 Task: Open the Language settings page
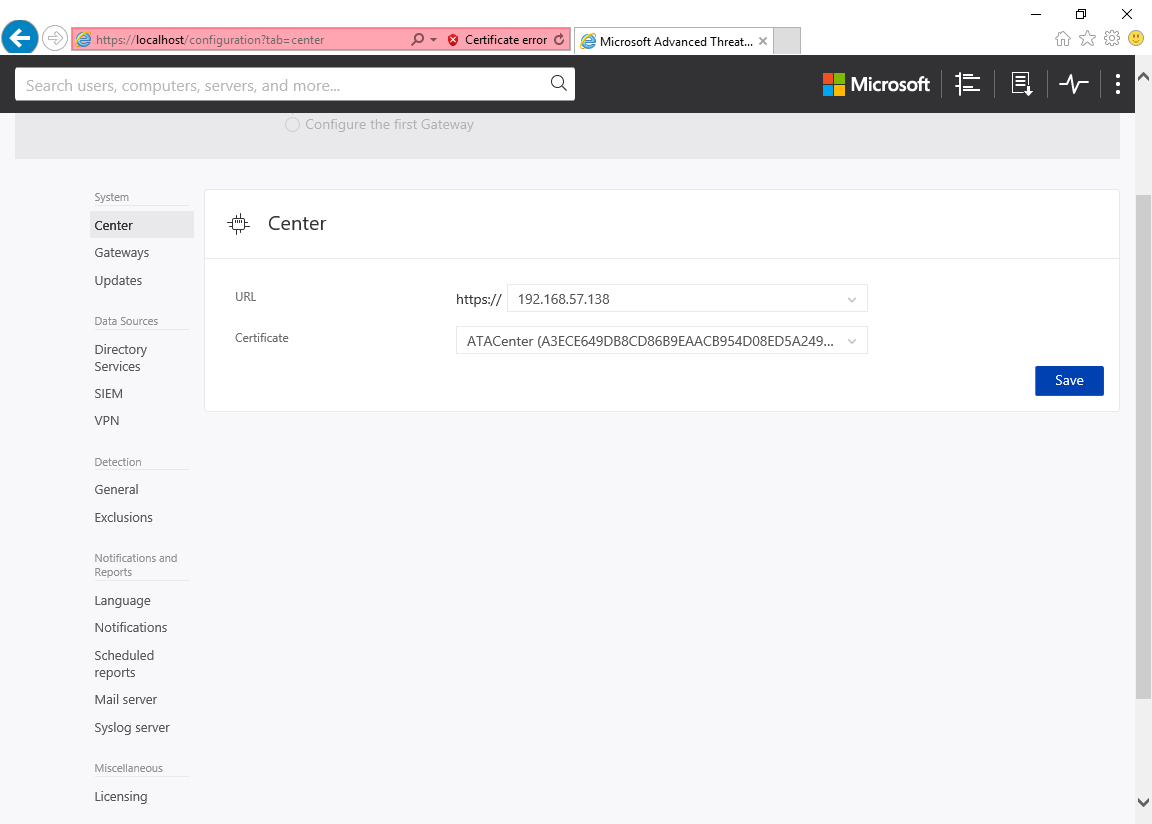123,601
